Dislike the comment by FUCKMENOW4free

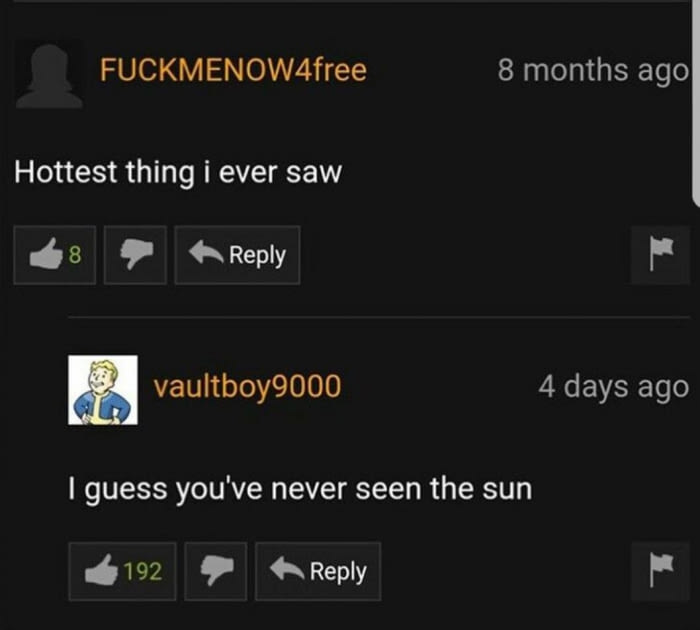135,255
